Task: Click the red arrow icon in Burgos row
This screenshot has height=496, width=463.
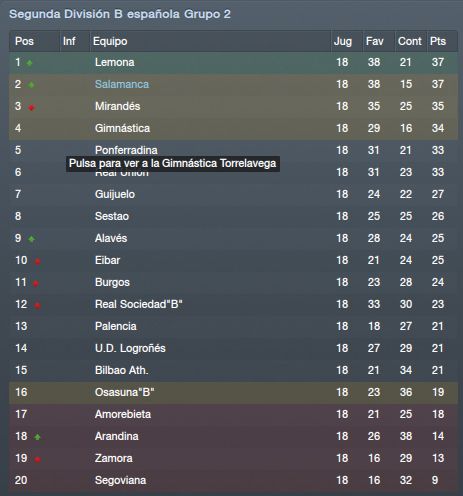Action: [x=36, y=283]
